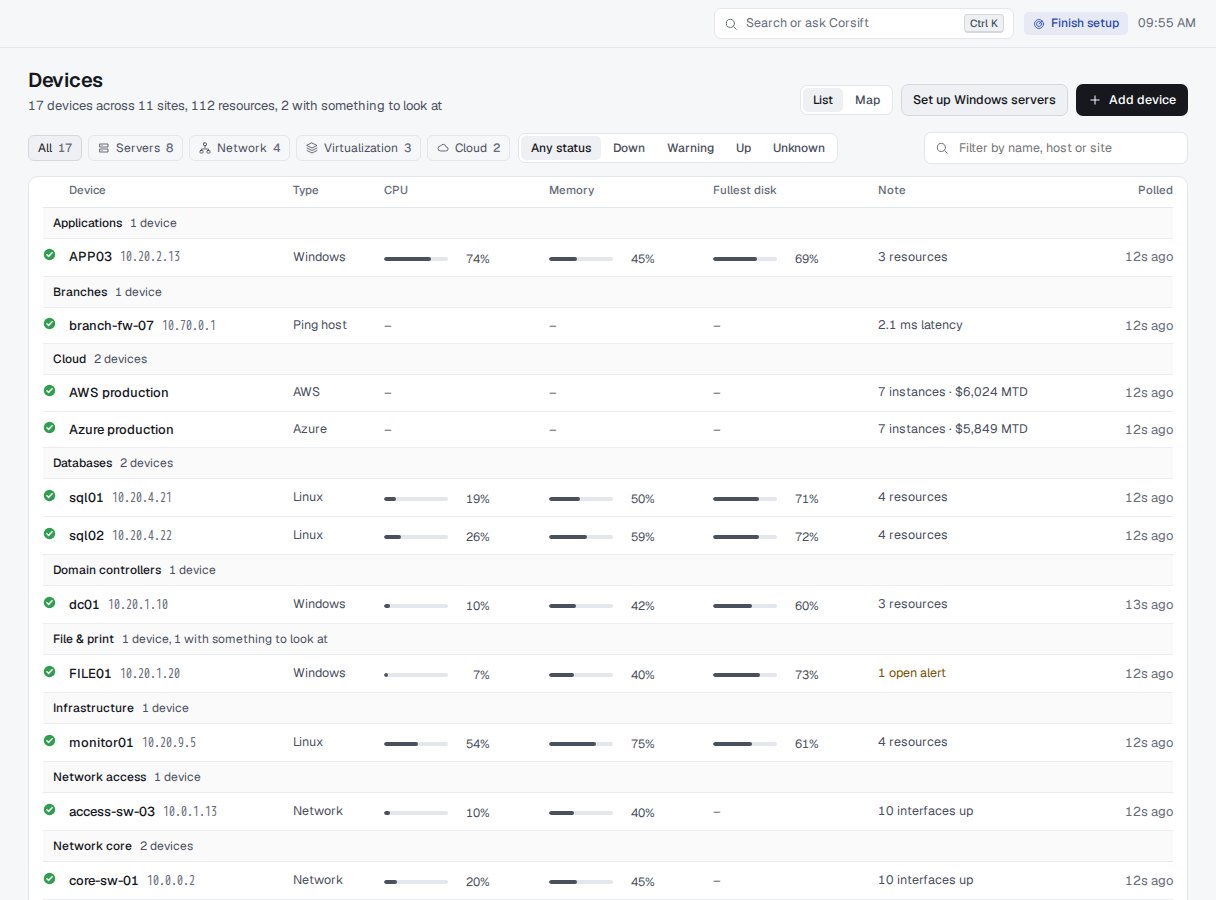
Task: Open FILE01 1 open alert note
Action: [x=912, y=673]
